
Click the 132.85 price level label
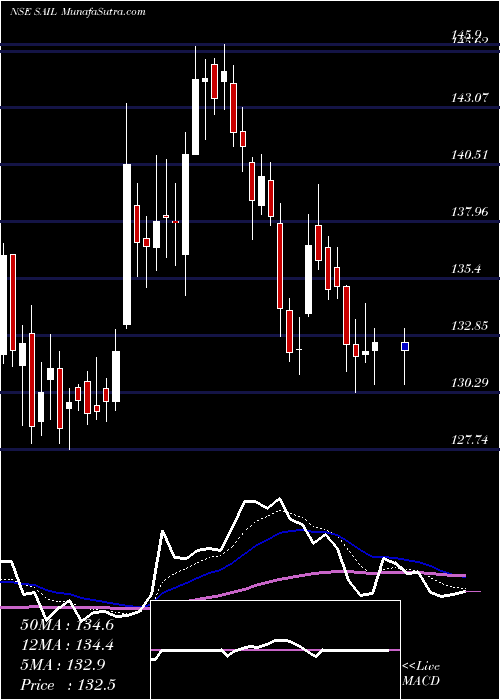click(469, 326)
